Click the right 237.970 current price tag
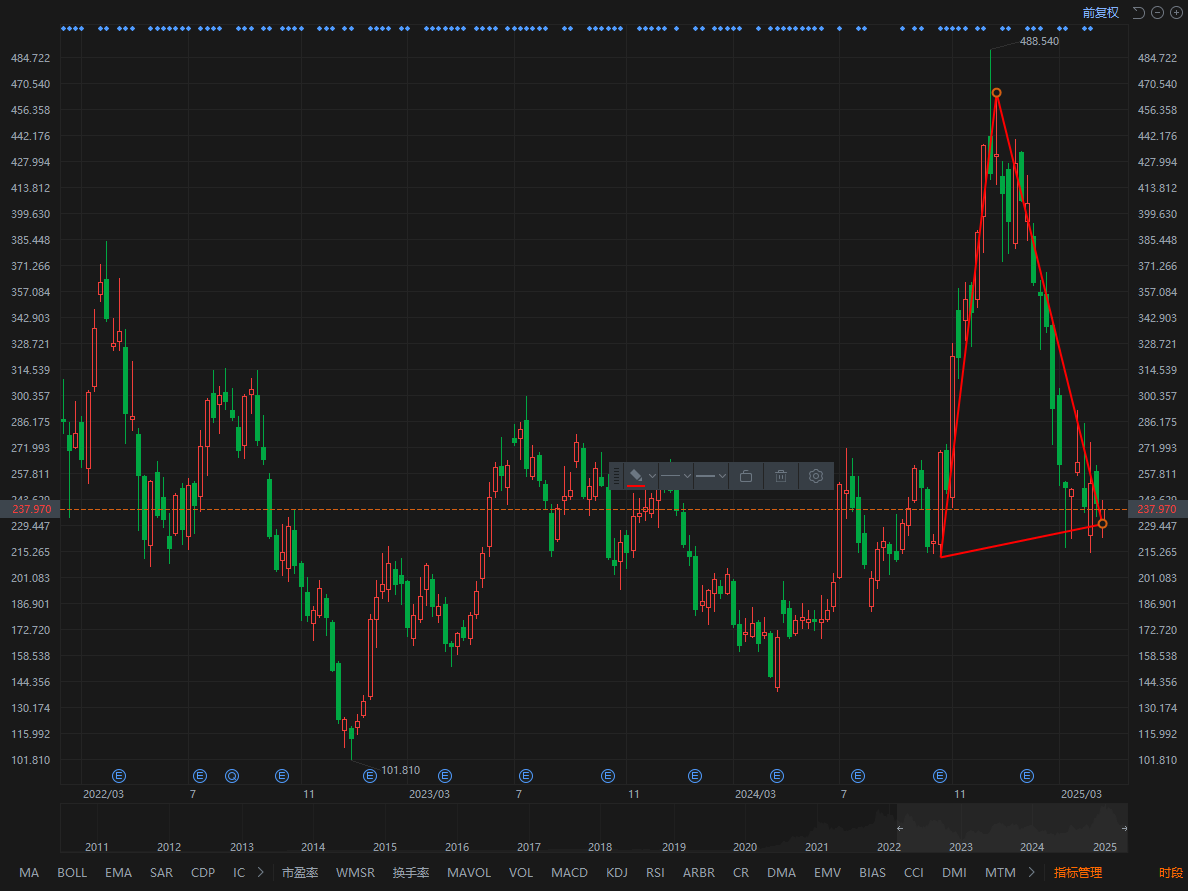 click(1158, 509)
